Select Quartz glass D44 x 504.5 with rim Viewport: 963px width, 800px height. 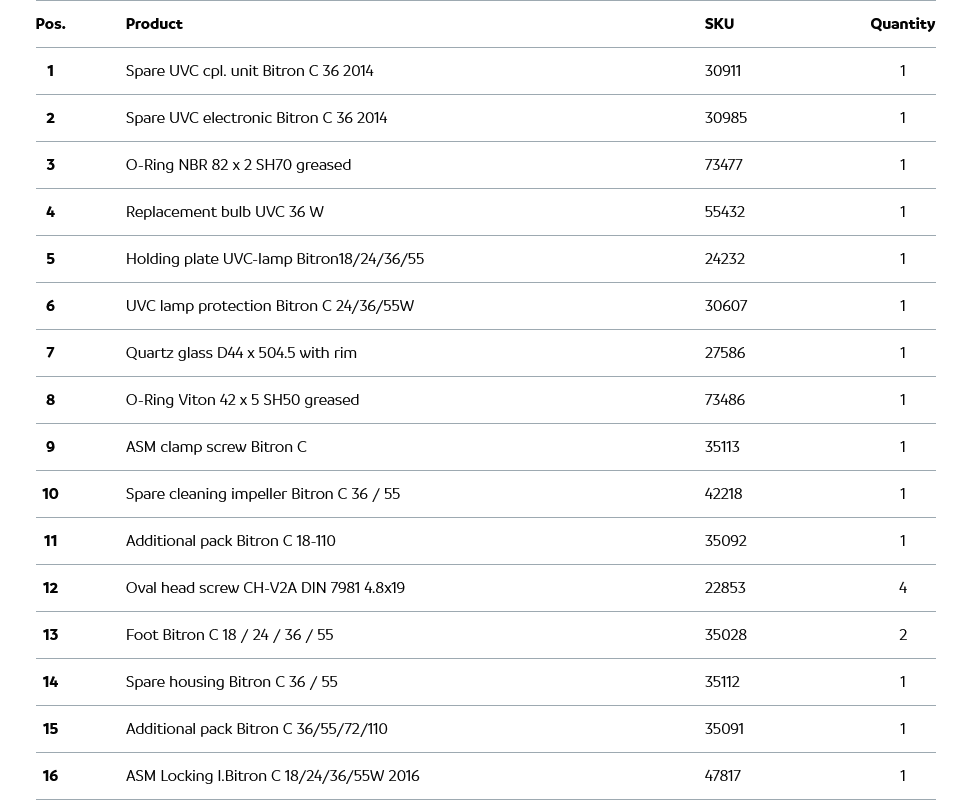coord(241,353)
